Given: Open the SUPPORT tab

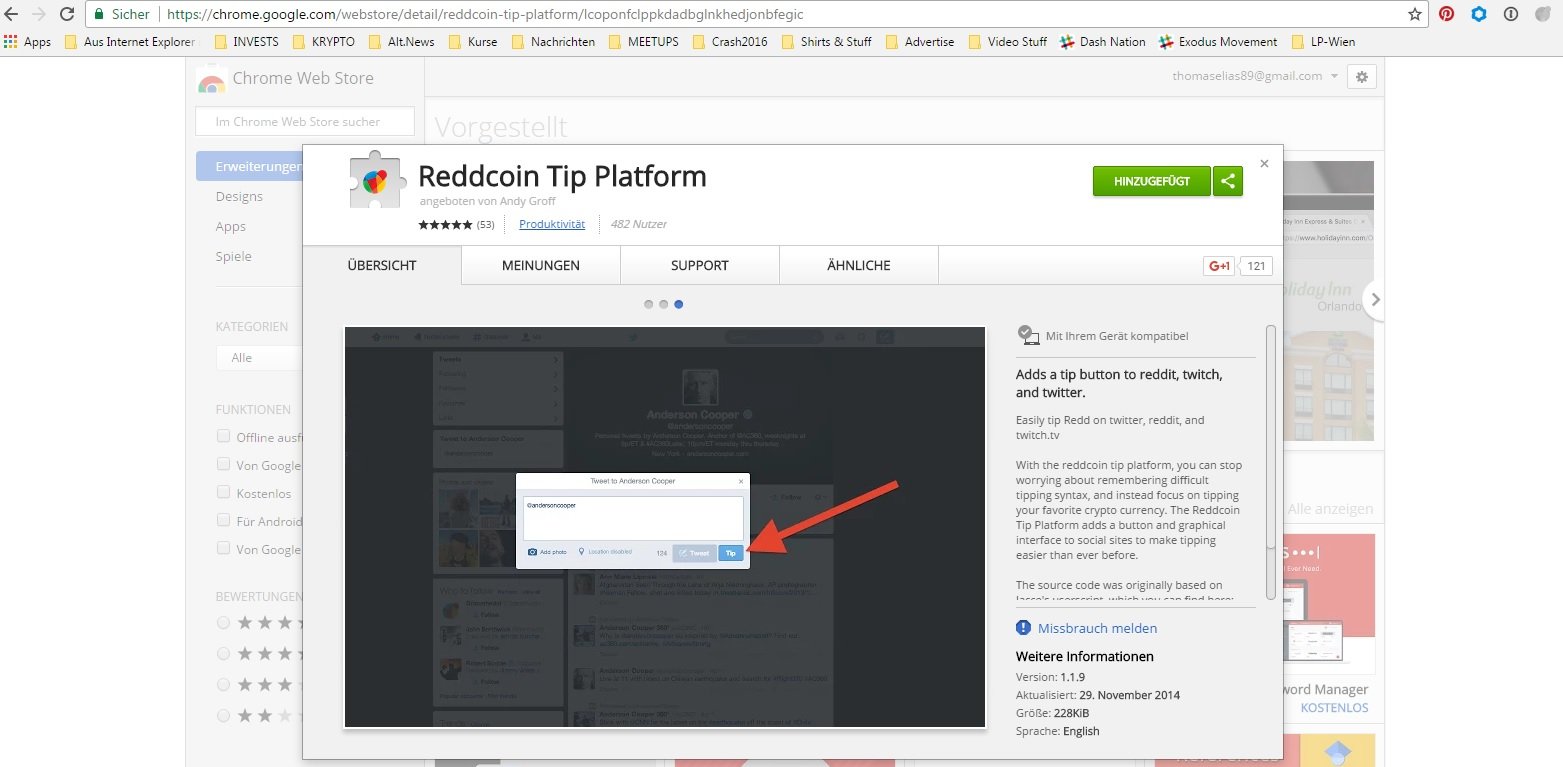Looking at the screenshot, I should point(700,266).
